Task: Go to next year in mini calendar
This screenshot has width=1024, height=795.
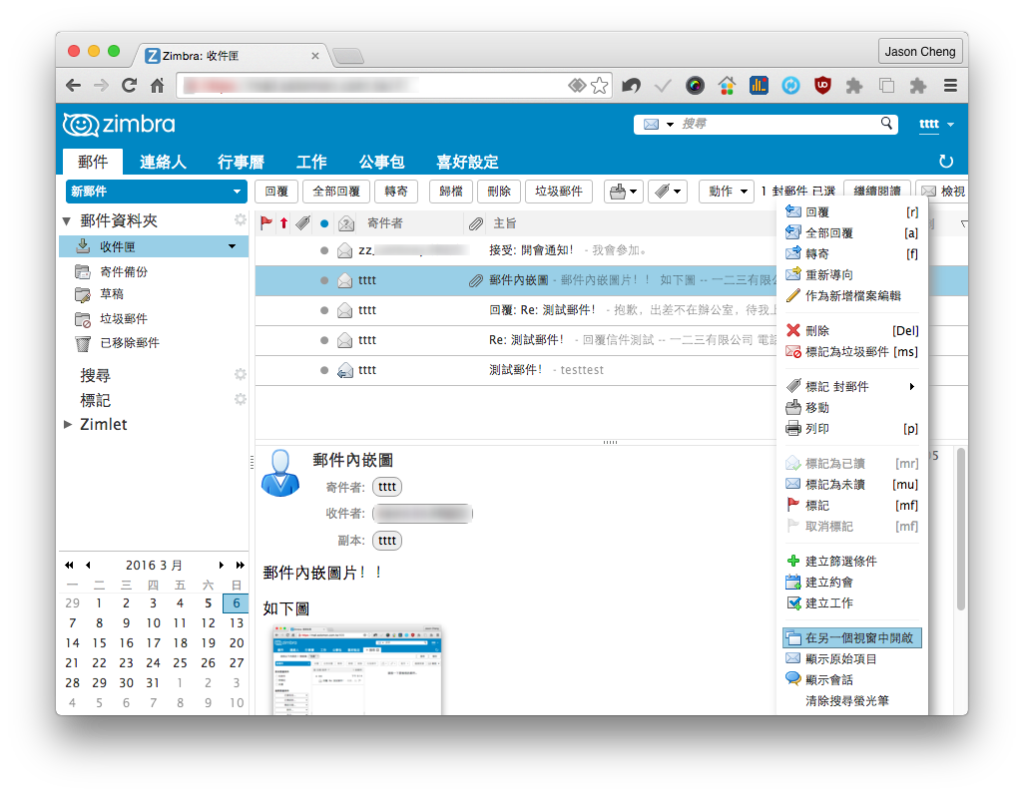Action: click(x=240, y=565)
